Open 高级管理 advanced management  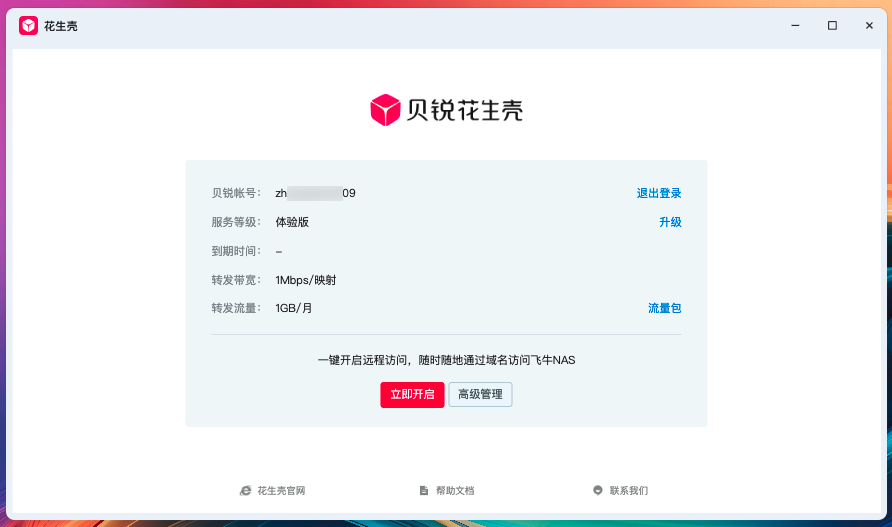[x=480, y=394]
